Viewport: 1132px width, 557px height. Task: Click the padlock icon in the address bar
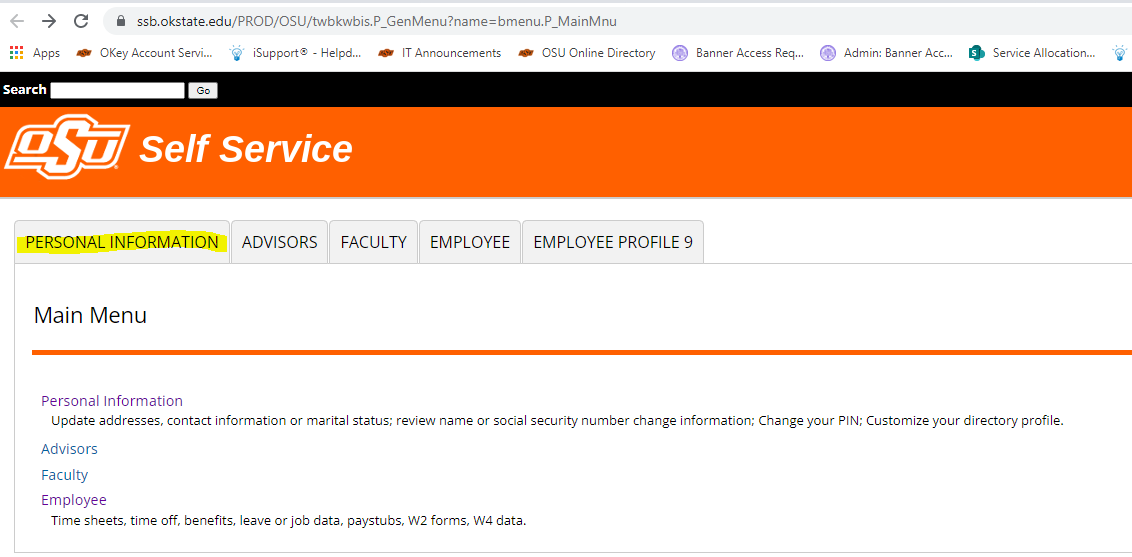tap(120, 22)
